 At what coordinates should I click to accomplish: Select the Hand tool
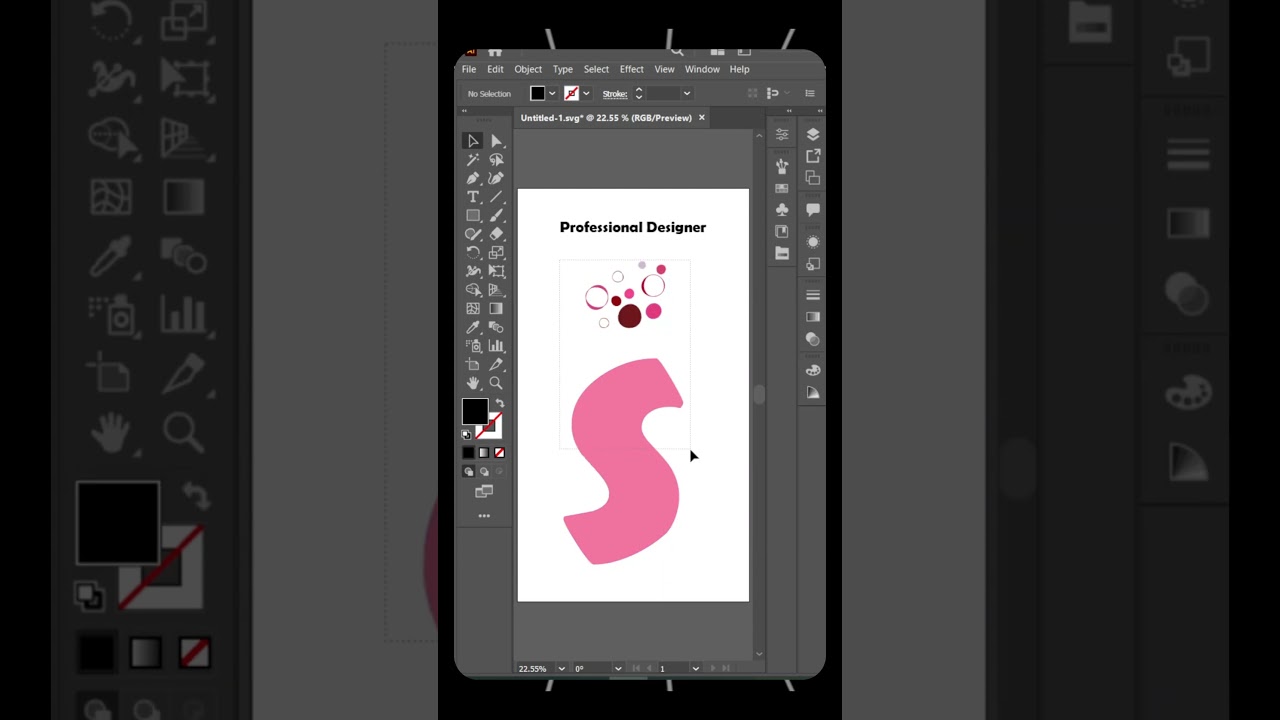pyautogui.click(x=473, y=383)
